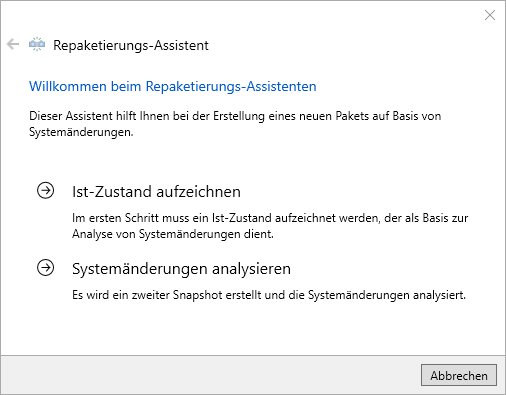The image size is (506, 395).
Task: Click the arrow icon beside Ist-Zustand aufzeichnen
Action: pyautogui.click(x=45, y=191)
